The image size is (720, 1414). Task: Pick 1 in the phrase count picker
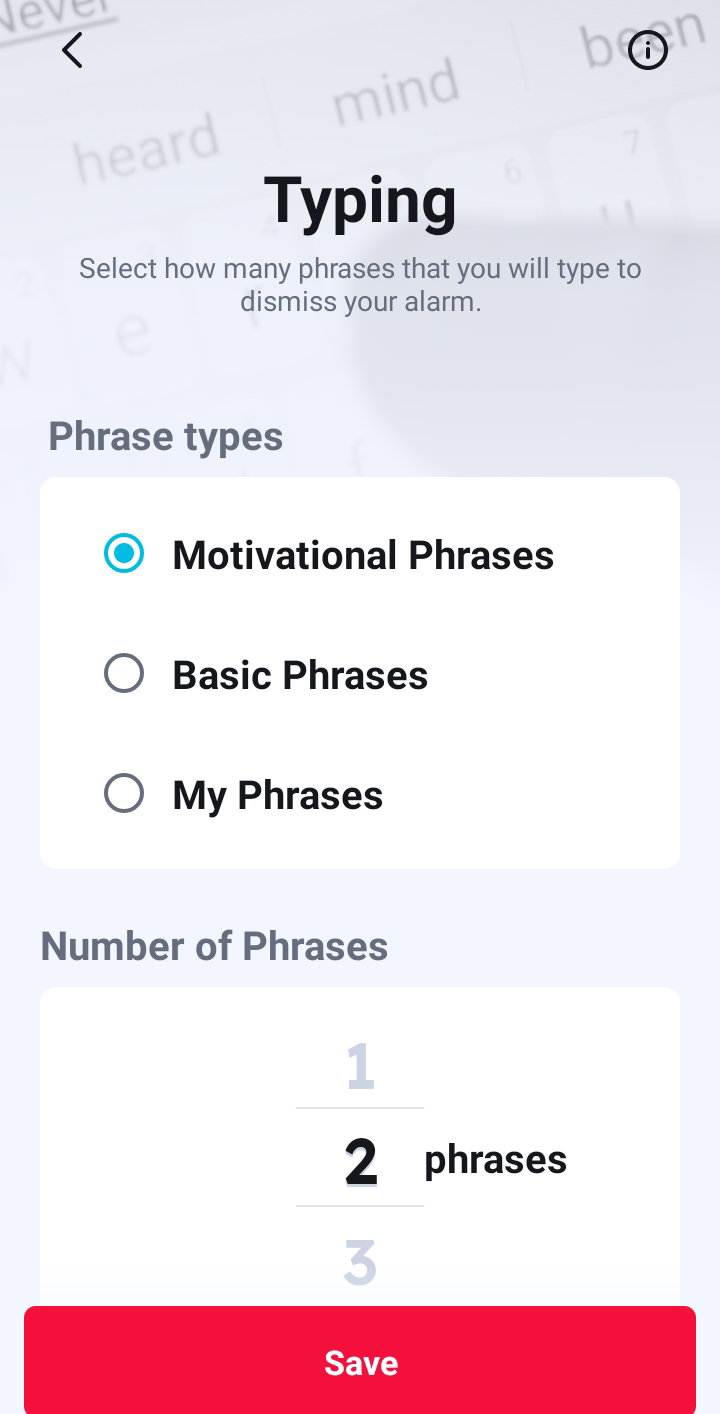click(360, 1066)
